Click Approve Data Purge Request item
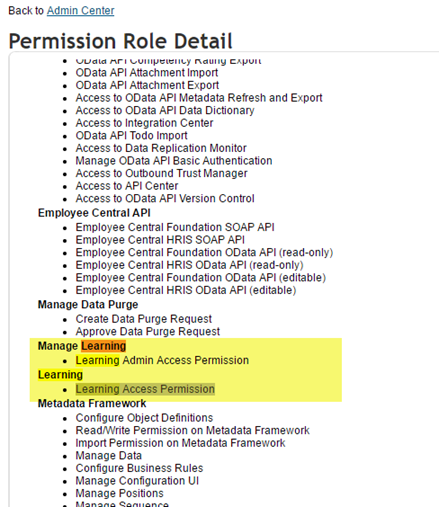 click(x=148, y=332)
